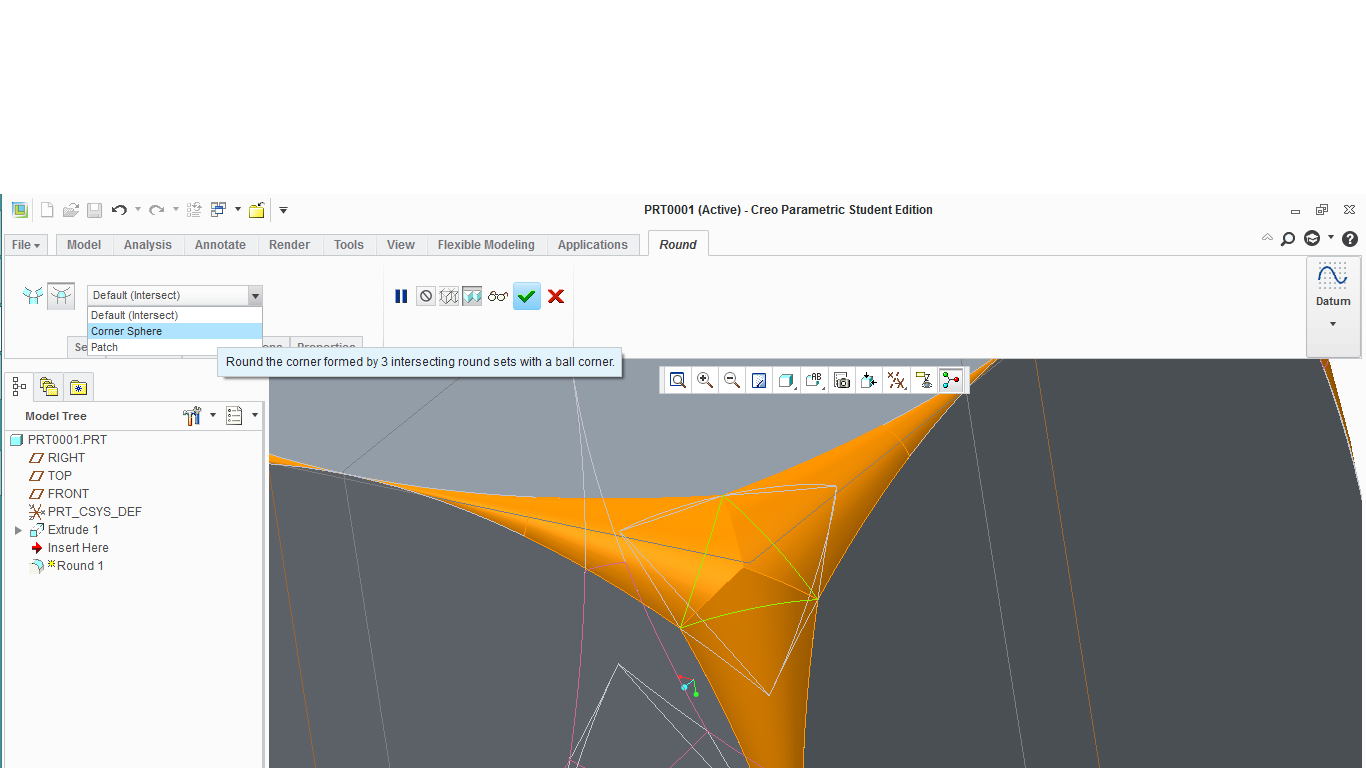Select the No Preview mode icon
The image size is (1366, 768).
[426, 296]
